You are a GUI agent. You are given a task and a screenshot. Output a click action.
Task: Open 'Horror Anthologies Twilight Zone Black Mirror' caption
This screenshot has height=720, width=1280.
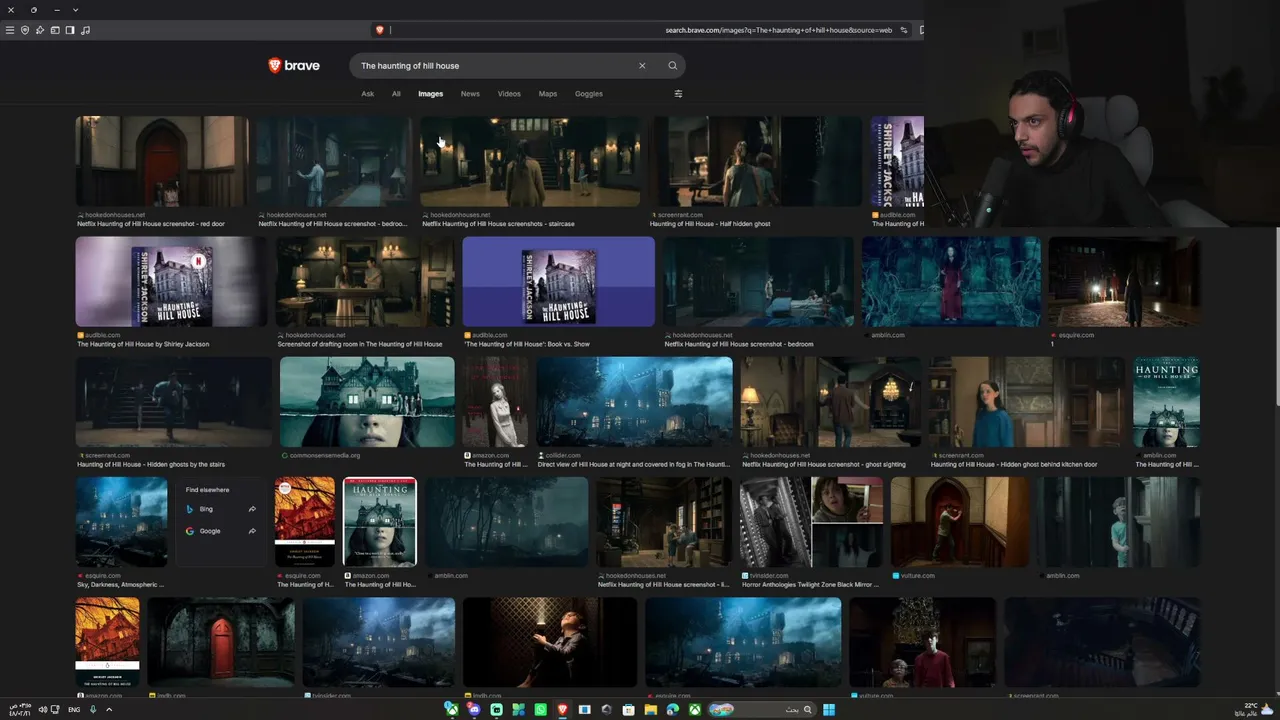810,584
